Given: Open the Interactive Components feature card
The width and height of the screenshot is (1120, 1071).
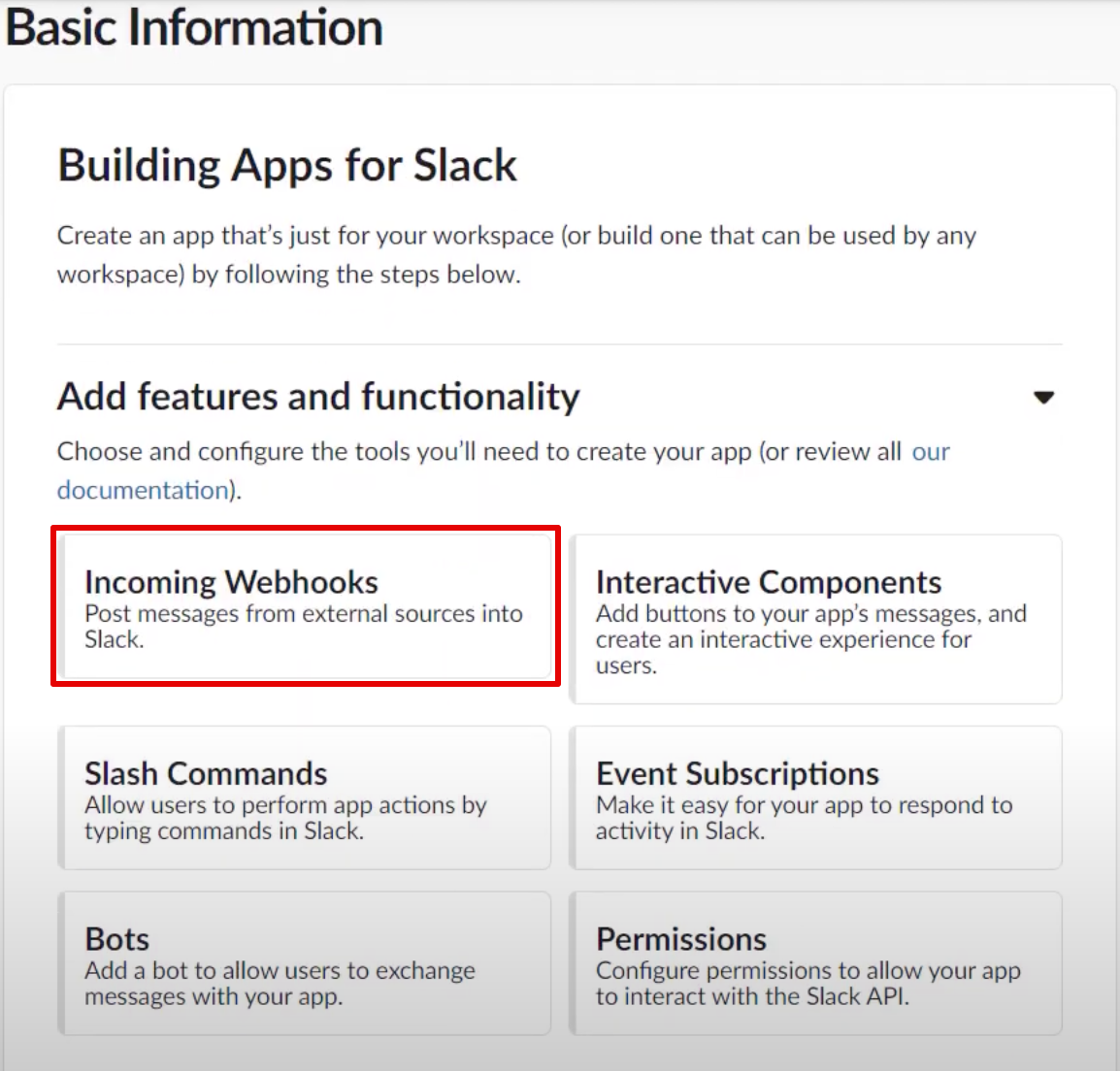Looking at the screenshot, I should [x=815, y=619].
